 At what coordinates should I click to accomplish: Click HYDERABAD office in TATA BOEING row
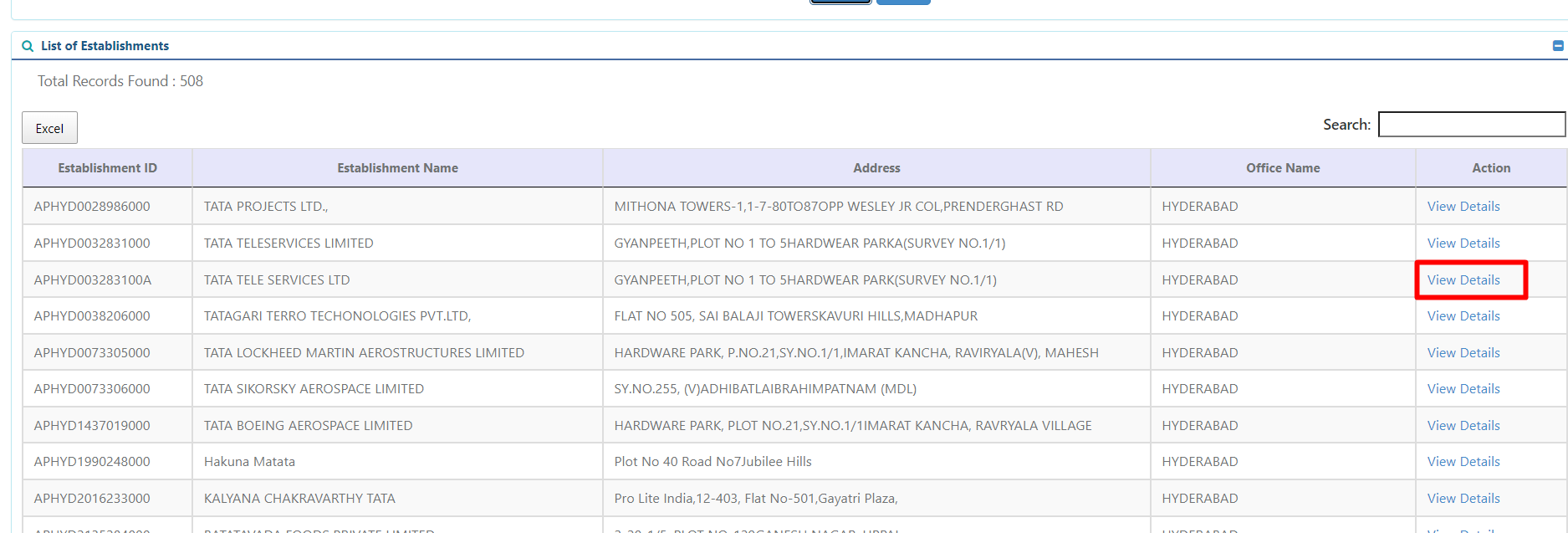[1200, 426]
